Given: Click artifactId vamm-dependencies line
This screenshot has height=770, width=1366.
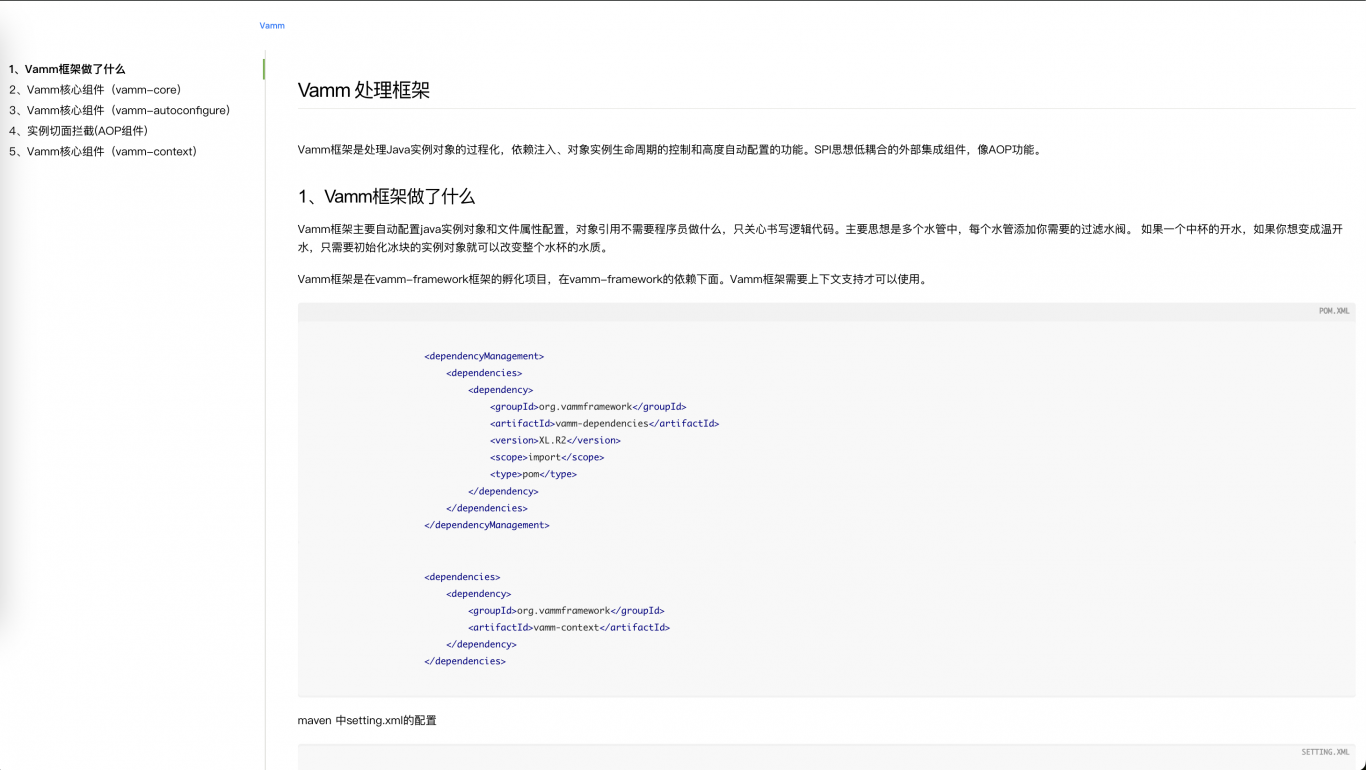Looking at the screenshot, I should 604,424.
